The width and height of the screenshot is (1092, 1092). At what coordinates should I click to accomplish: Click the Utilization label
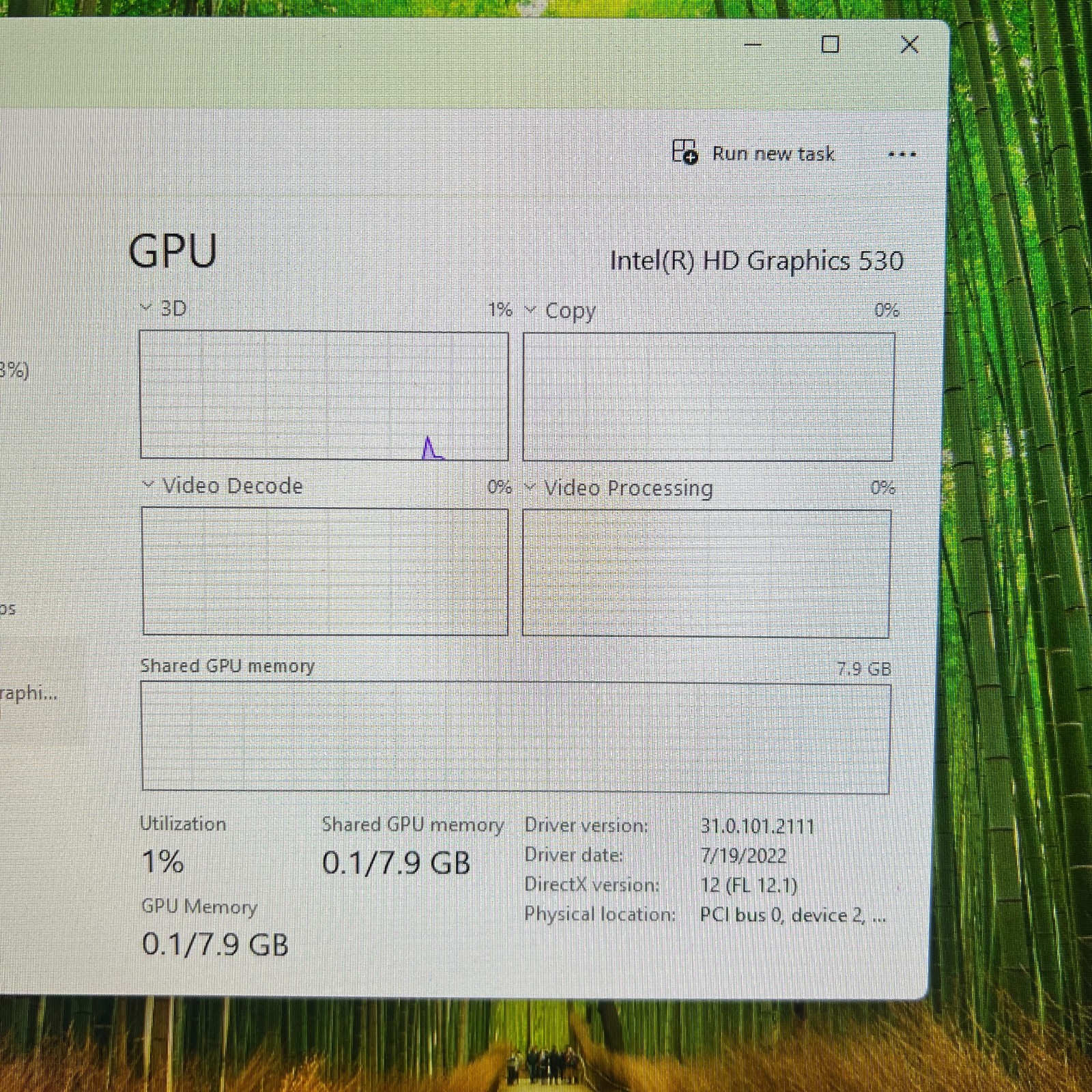tap(183, 824)
